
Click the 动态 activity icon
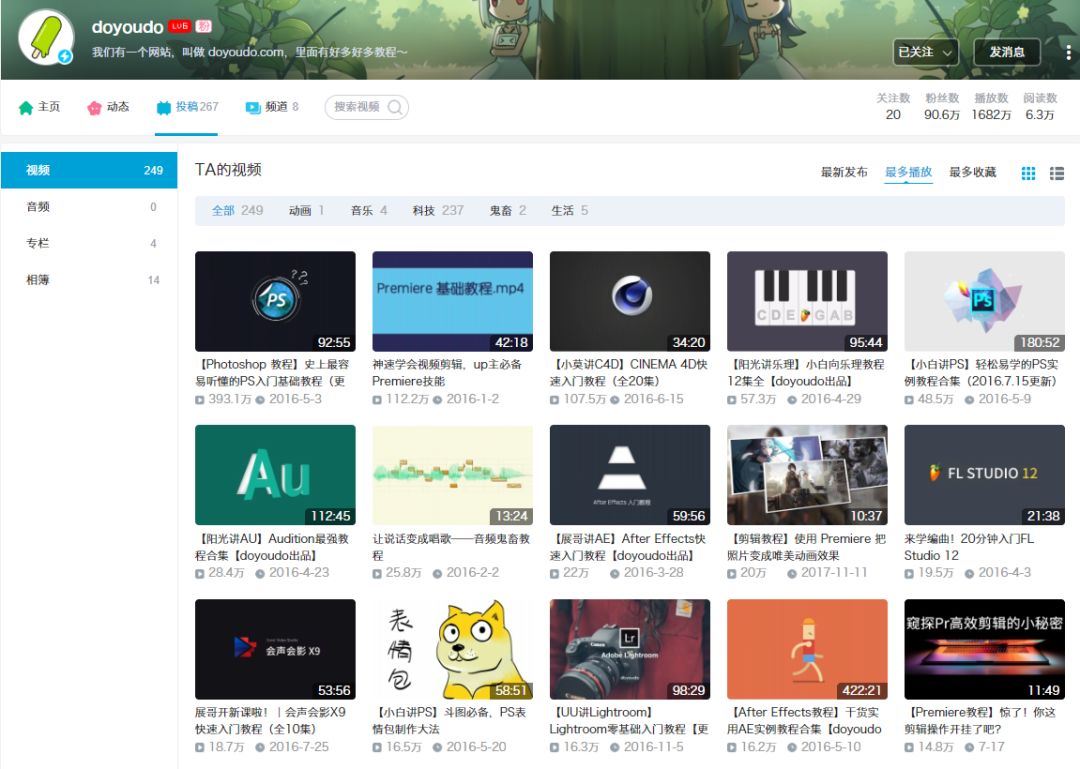pyautogui.click(x=94, y=107)
